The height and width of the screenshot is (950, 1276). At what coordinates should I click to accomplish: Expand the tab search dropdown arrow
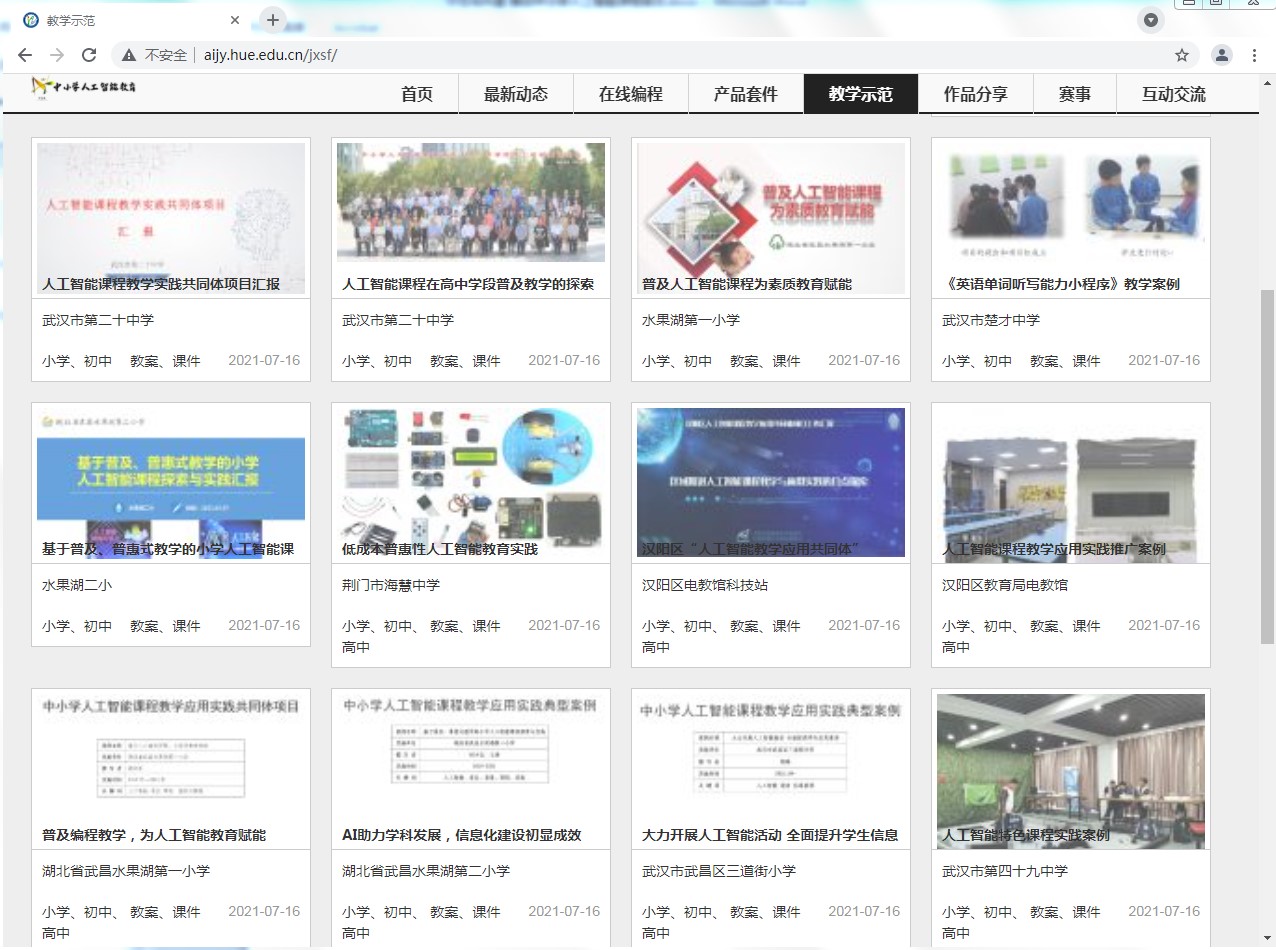coord(1151,20)
